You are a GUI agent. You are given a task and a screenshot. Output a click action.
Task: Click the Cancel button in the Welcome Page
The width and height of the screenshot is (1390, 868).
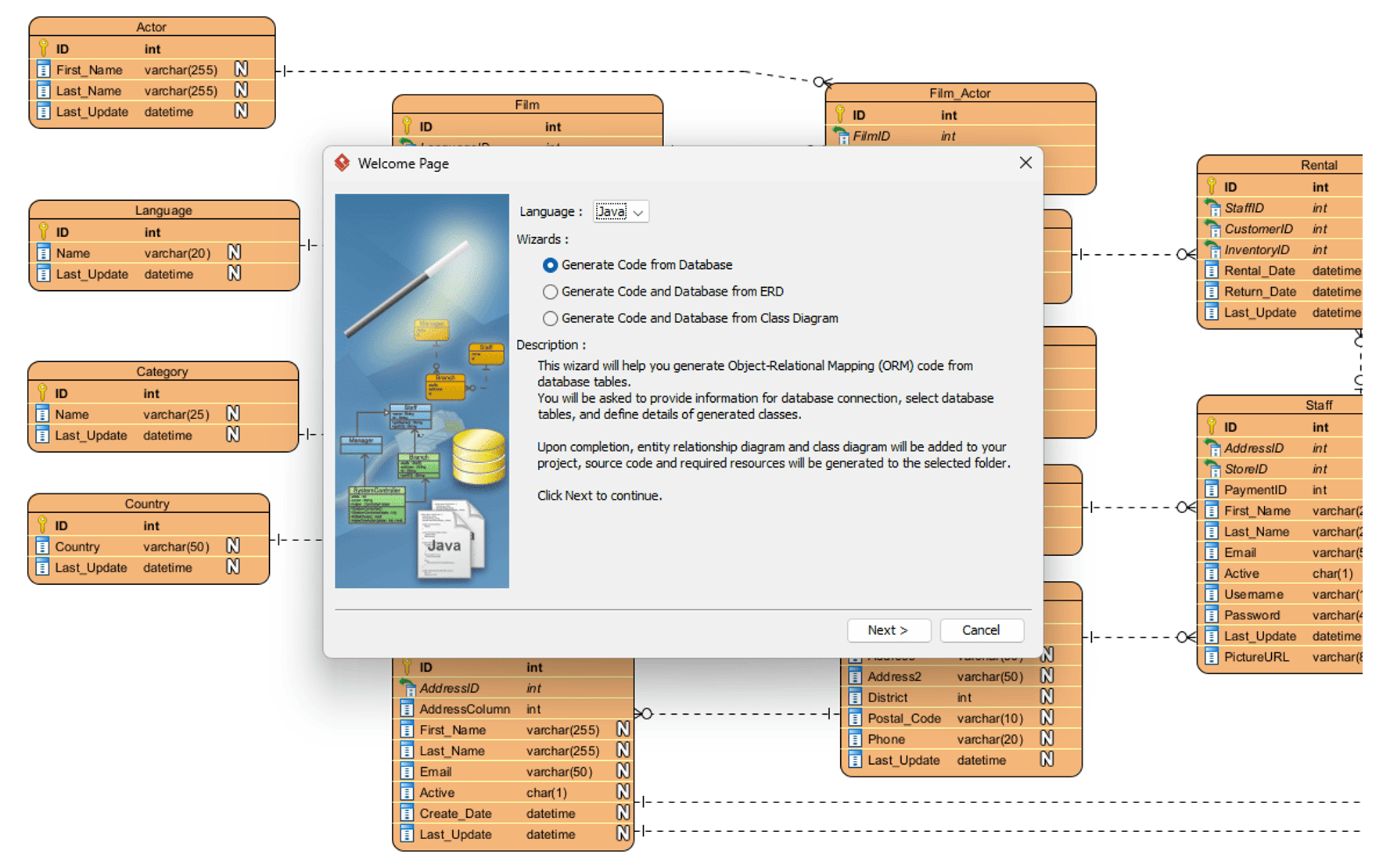982,630
